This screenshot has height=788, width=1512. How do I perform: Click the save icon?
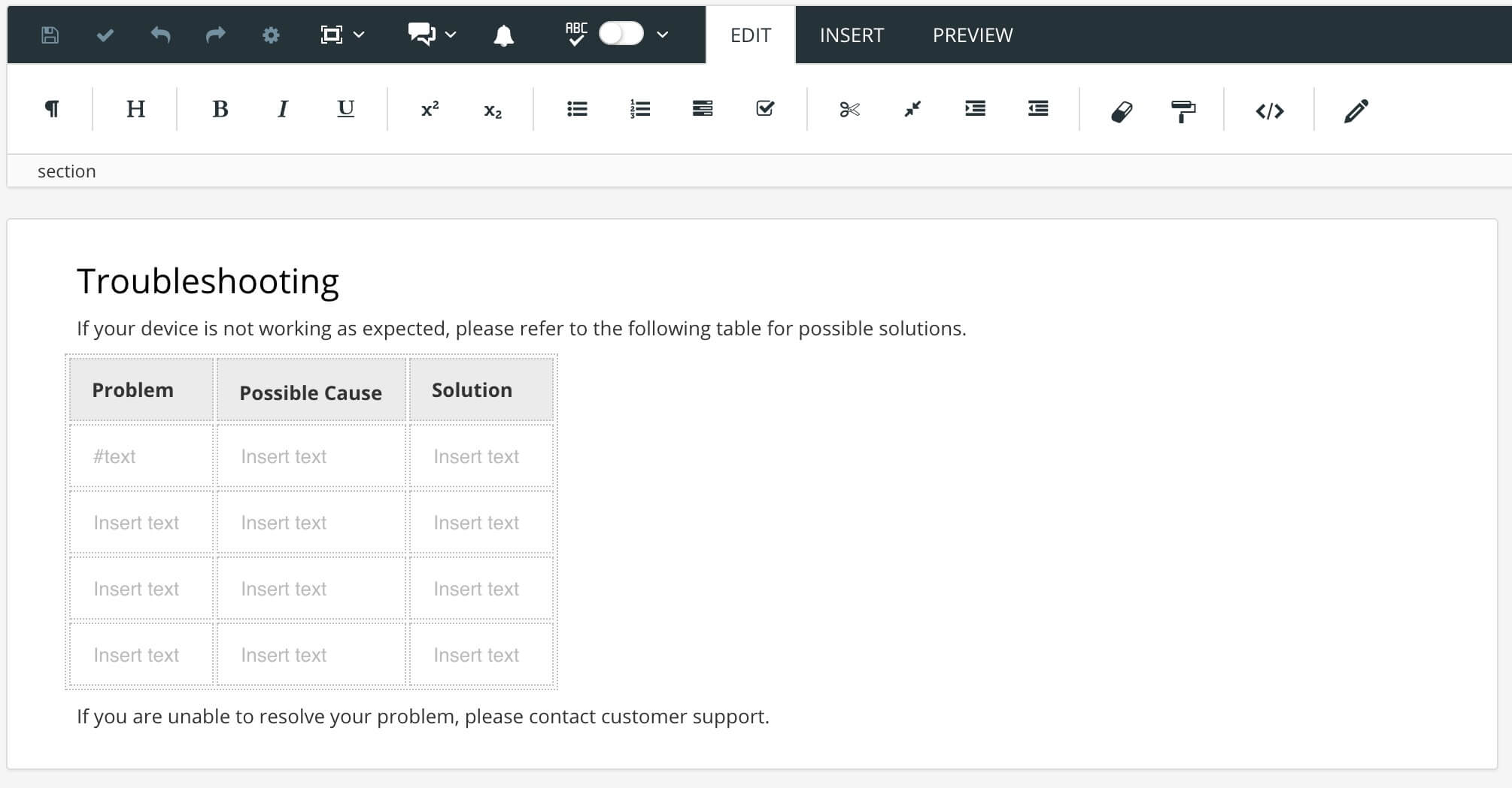50,35
